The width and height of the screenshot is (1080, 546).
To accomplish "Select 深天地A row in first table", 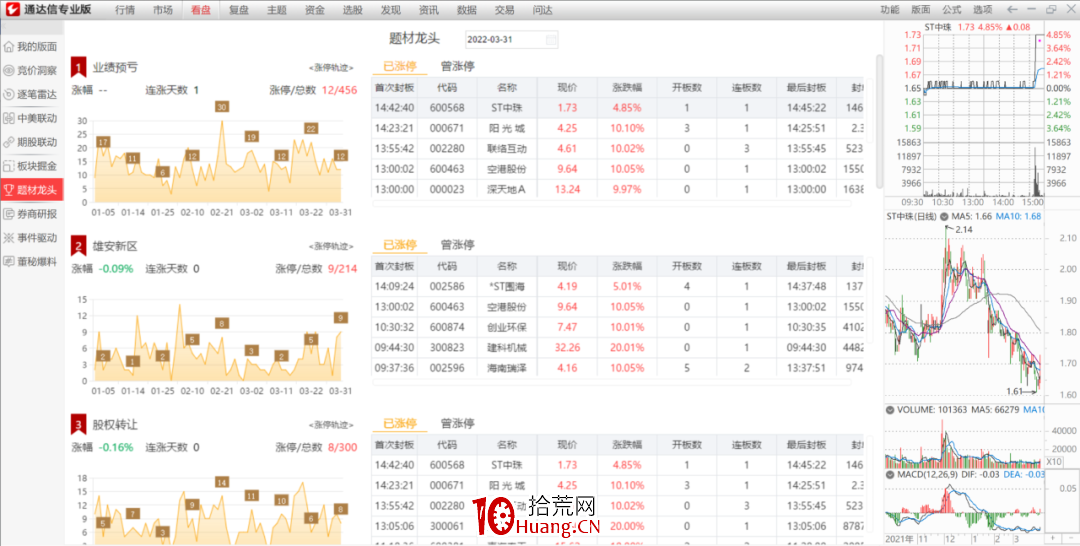I will click(x=617, y=189).
